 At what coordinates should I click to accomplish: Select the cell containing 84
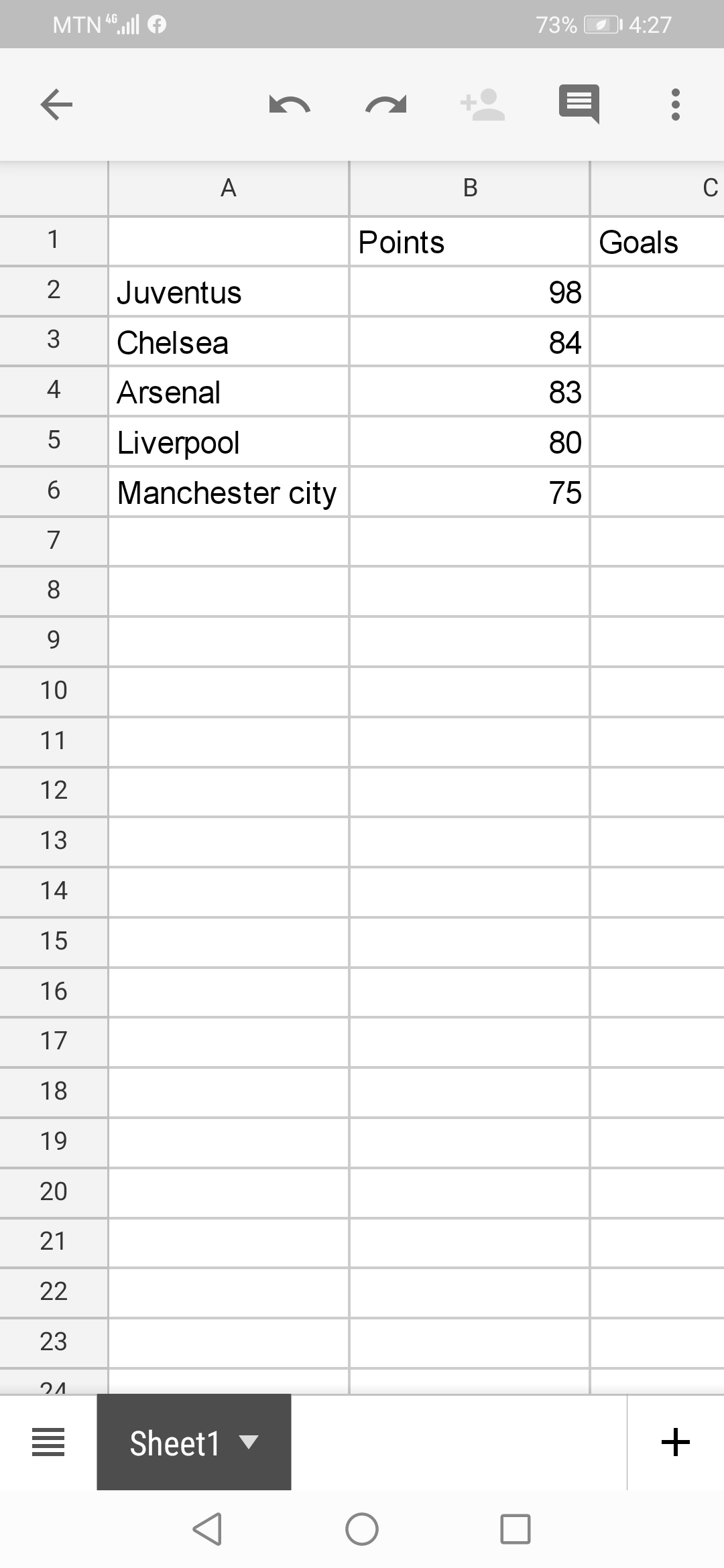pyautogui.click(x=469, y=342)
